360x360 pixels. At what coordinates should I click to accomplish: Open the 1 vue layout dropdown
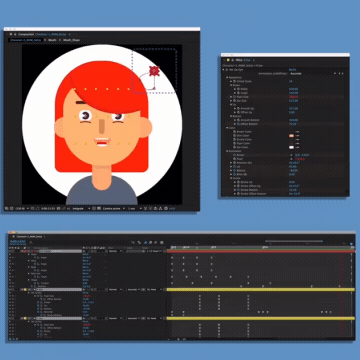(x=134, y=208)
